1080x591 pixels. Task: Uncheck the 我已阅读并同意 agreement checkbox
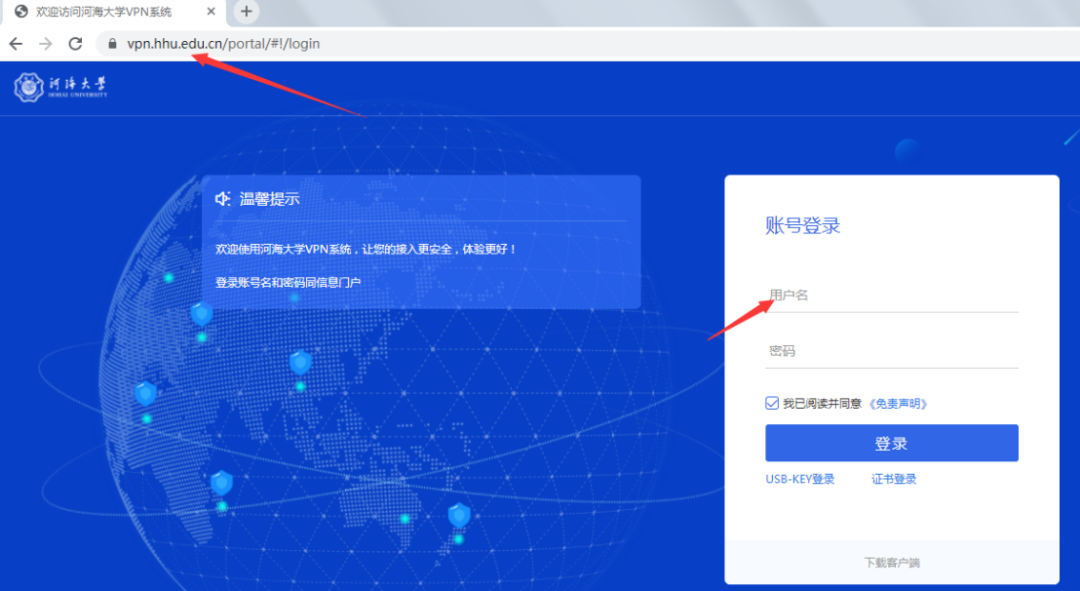(771, 402)
